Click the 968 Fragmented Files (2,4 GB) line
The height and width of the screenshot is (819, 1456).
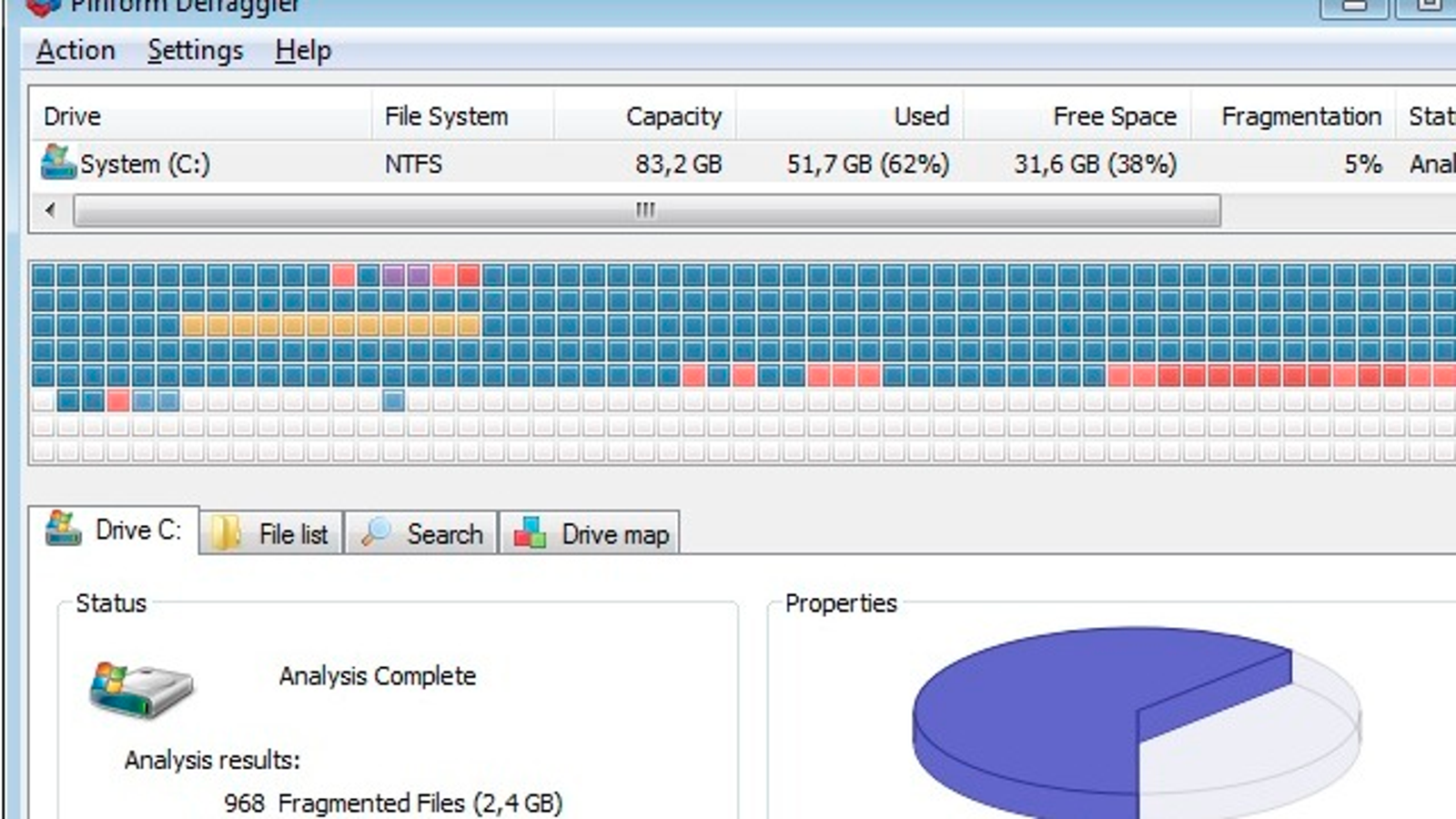(393, 803)
